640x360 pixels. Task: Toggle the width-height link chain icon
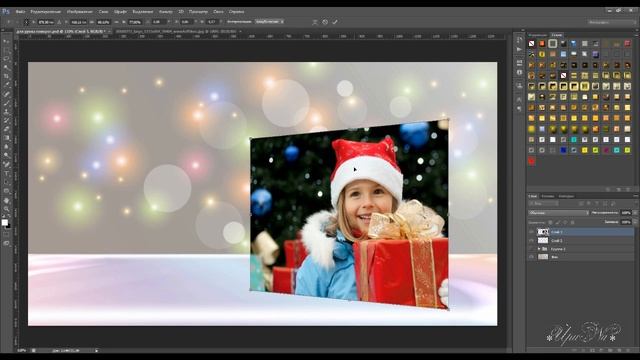click(116, 22)
